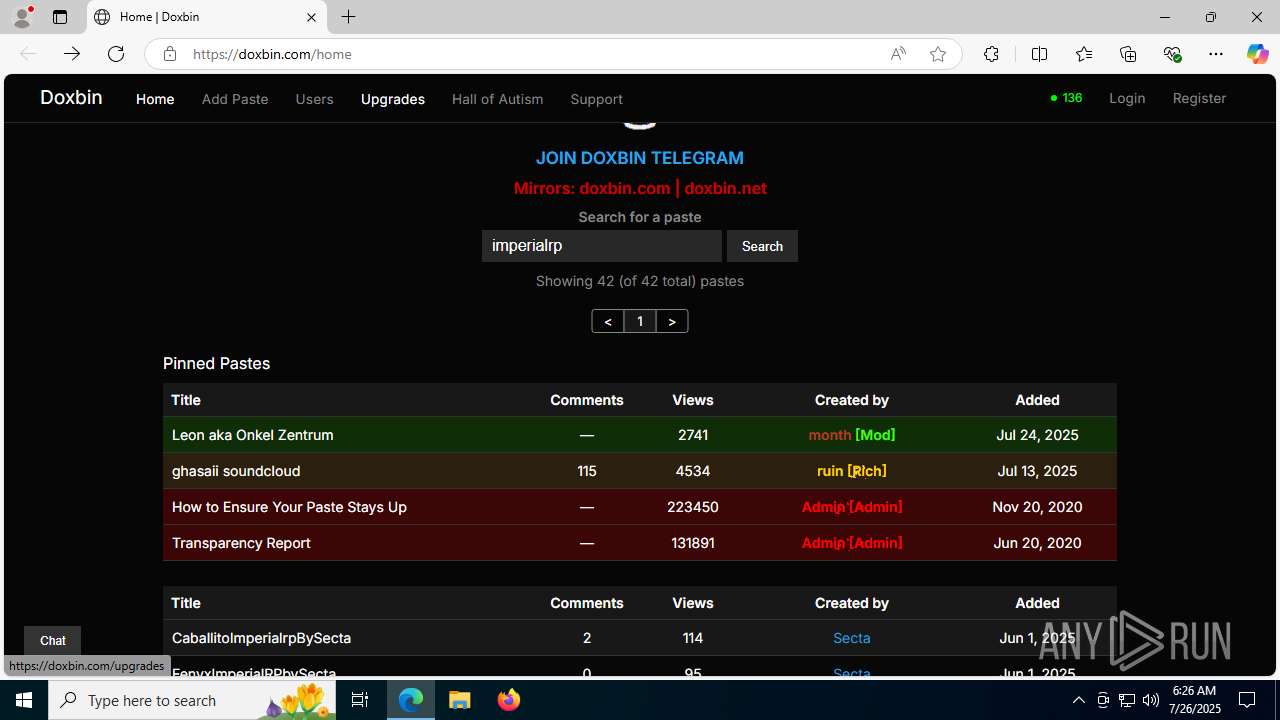Open the ruin [Rich] user profile

[852, 471]
